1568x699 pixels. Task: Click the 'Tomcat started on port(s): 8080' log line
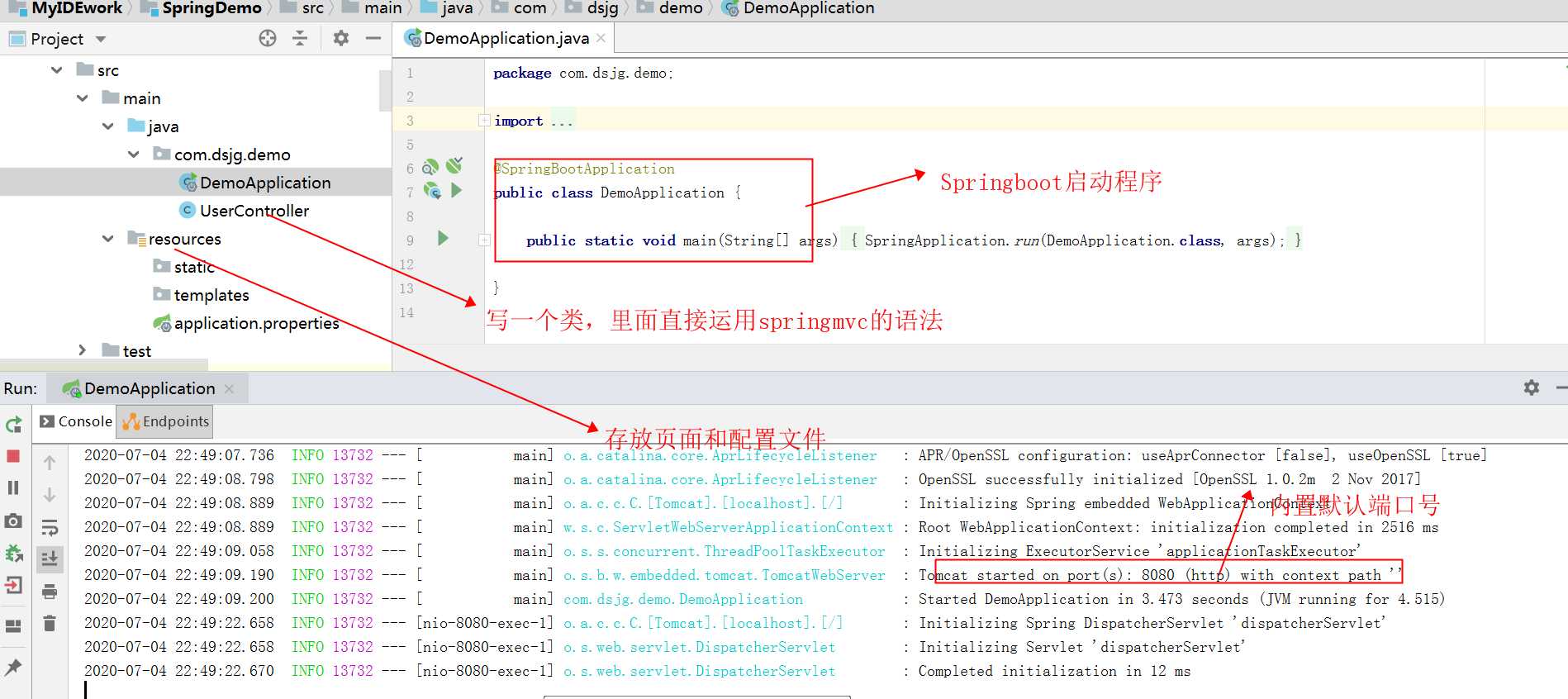point(1160,575)
